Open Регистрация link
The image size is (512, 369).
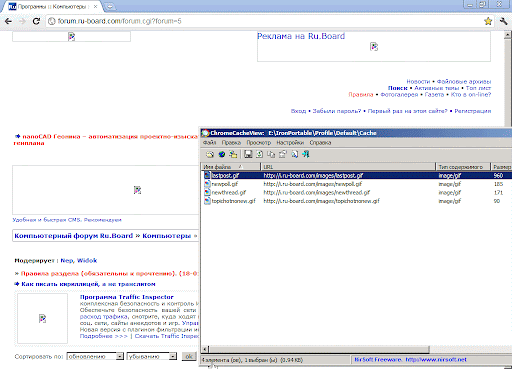(473, 111)
